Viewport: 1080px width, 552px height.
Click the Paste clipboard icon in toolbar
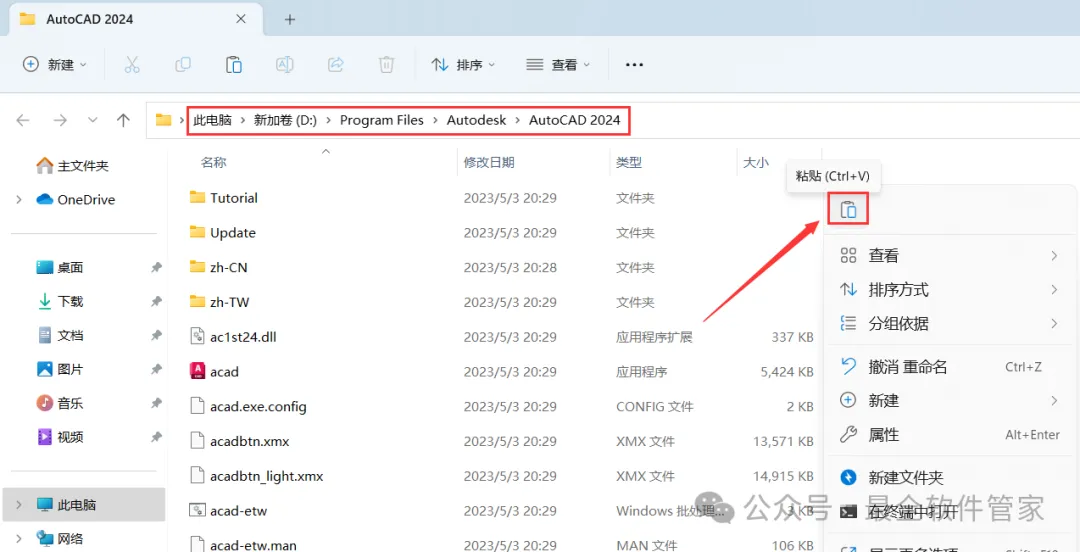coord(233,65)
